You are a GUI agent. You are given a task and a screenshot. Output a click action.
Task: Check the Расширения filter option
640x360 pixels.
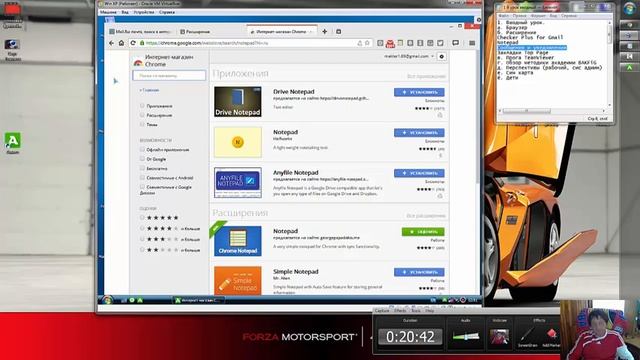point(142,115)
